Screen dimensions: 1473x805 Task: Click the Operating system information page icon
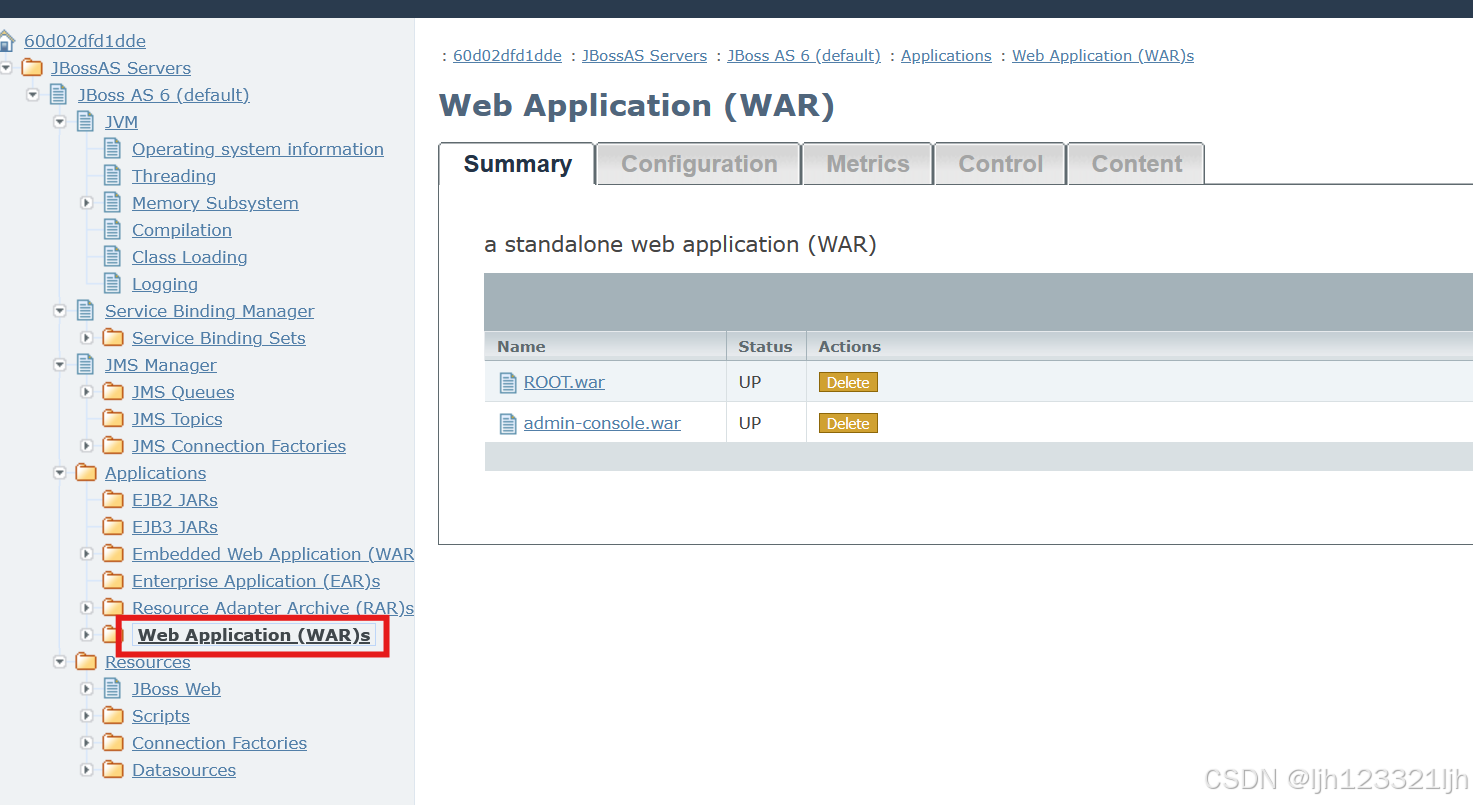[x=113, y=149]
